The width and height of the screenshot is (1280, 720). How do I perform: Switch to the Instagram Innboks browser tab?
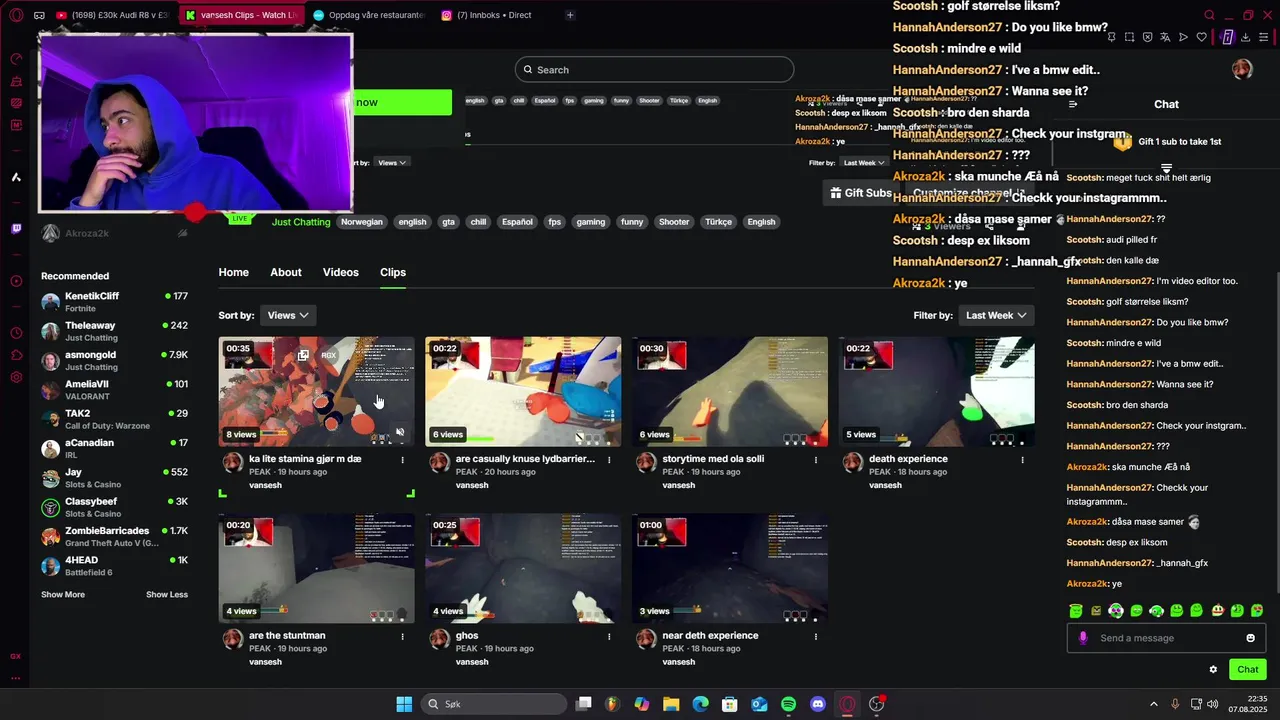pyautogui.click(x=495, y=15)
